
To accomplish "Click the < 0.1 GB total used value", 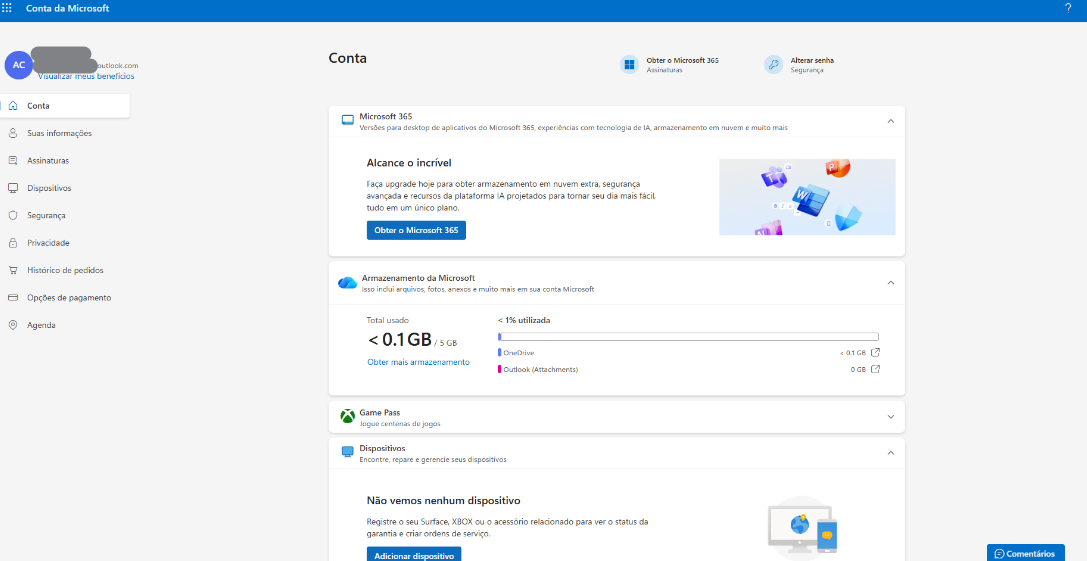I will click(400, 340).
